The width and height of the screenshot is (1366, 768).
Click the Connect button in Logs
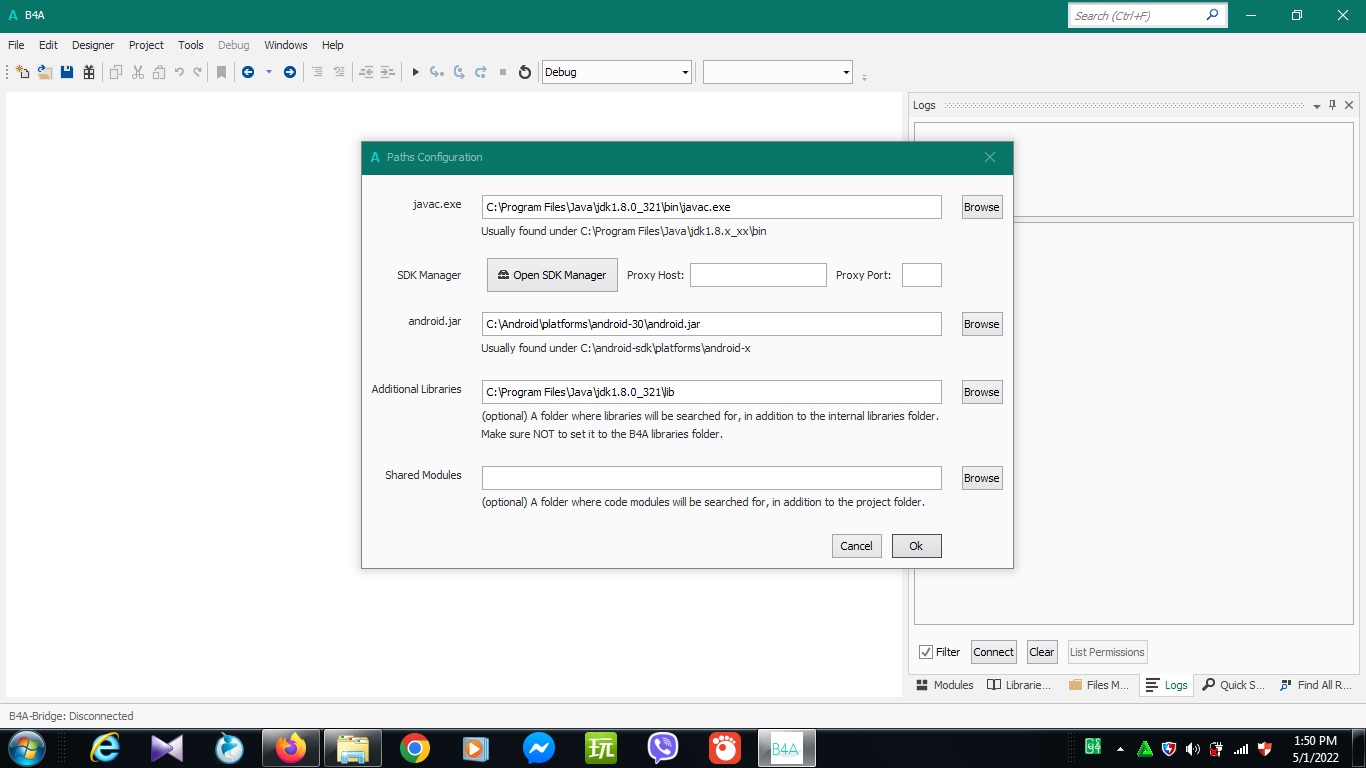coord(993,652)
